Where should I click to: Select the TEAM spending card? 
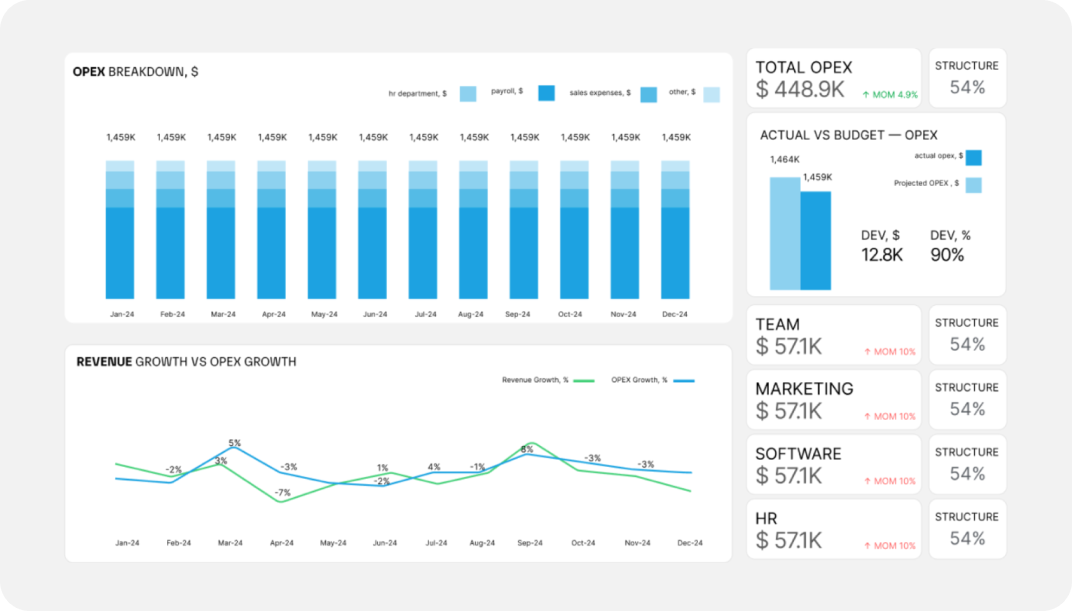point(833,334)
